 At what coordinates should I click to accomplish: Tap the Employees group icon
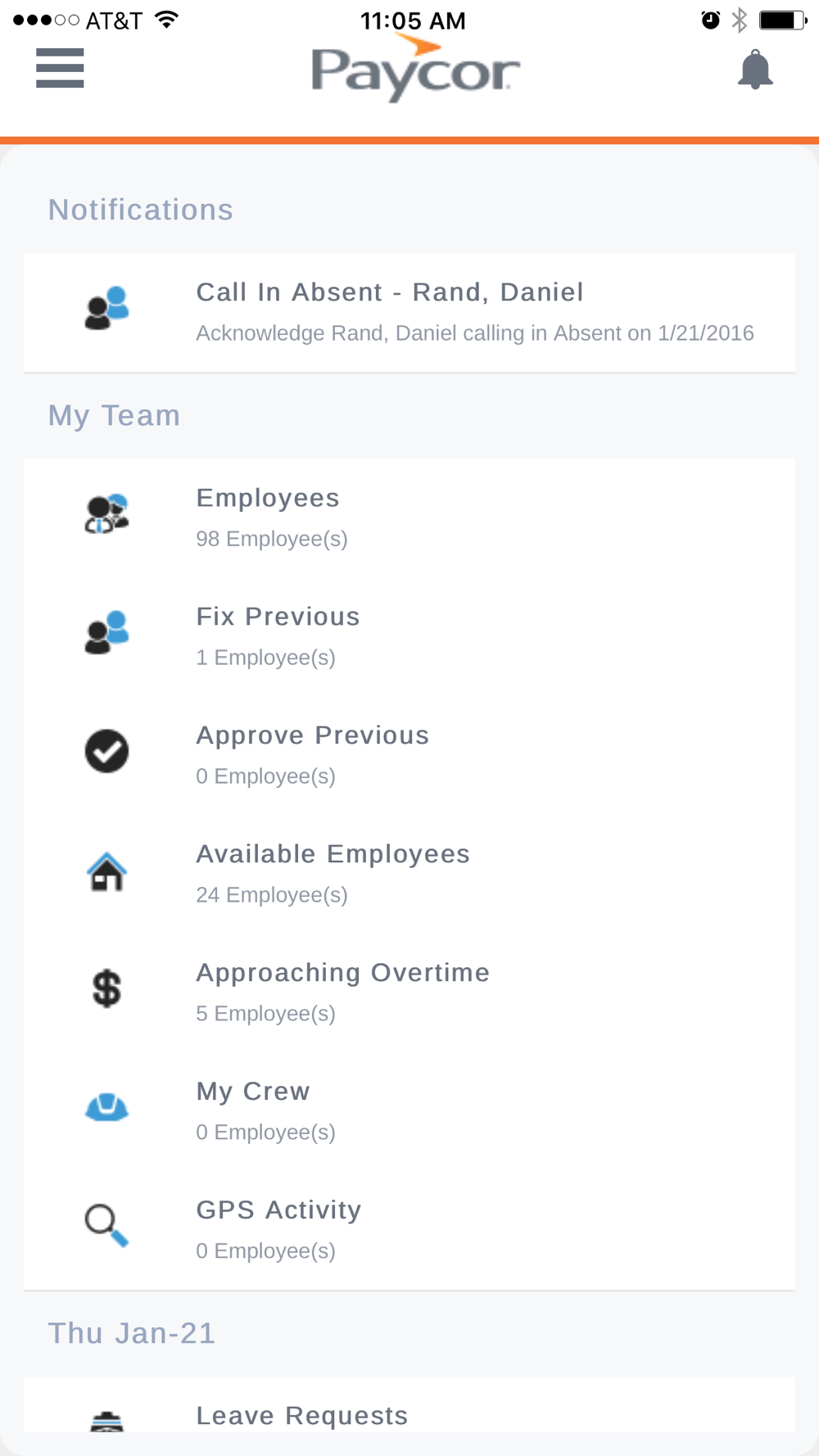pos(106,514)
